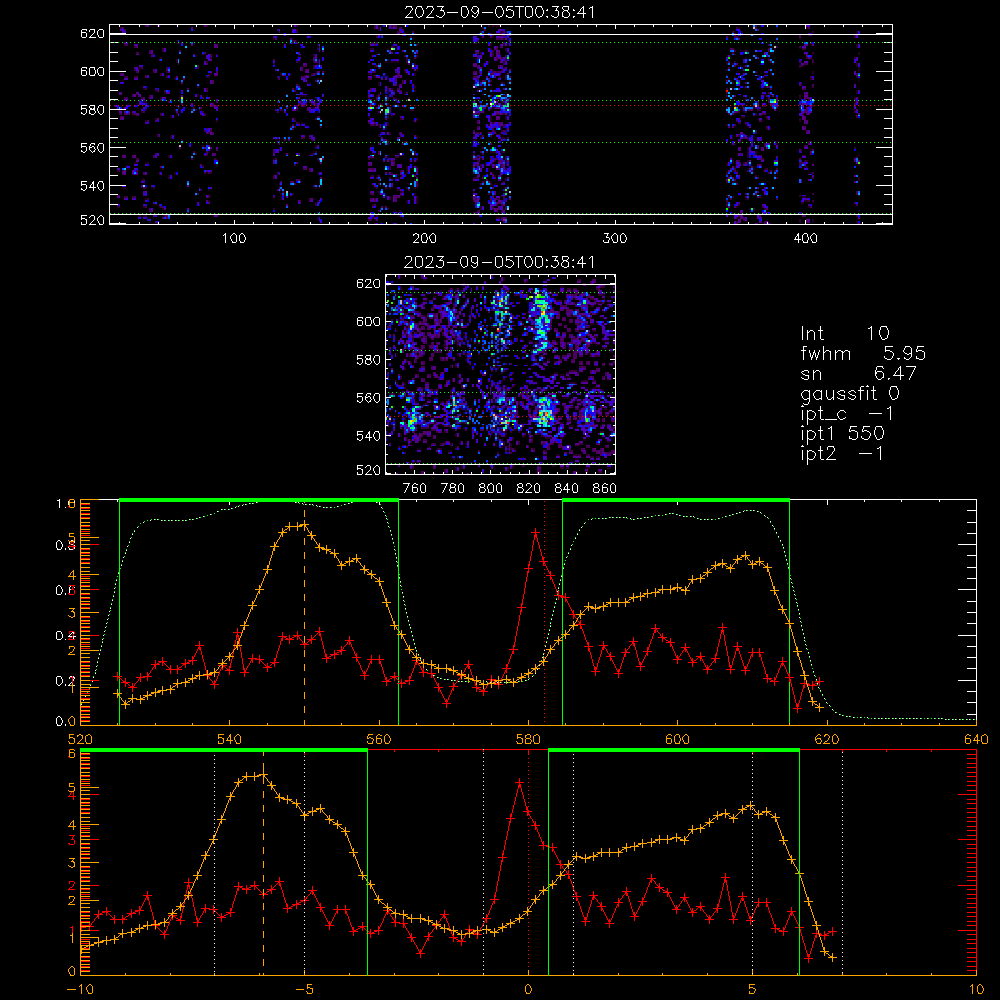Click the right thick green bar atop the bottom profile plot
This screenshot has width=1000, height=1000.
(x=673, y=751)
